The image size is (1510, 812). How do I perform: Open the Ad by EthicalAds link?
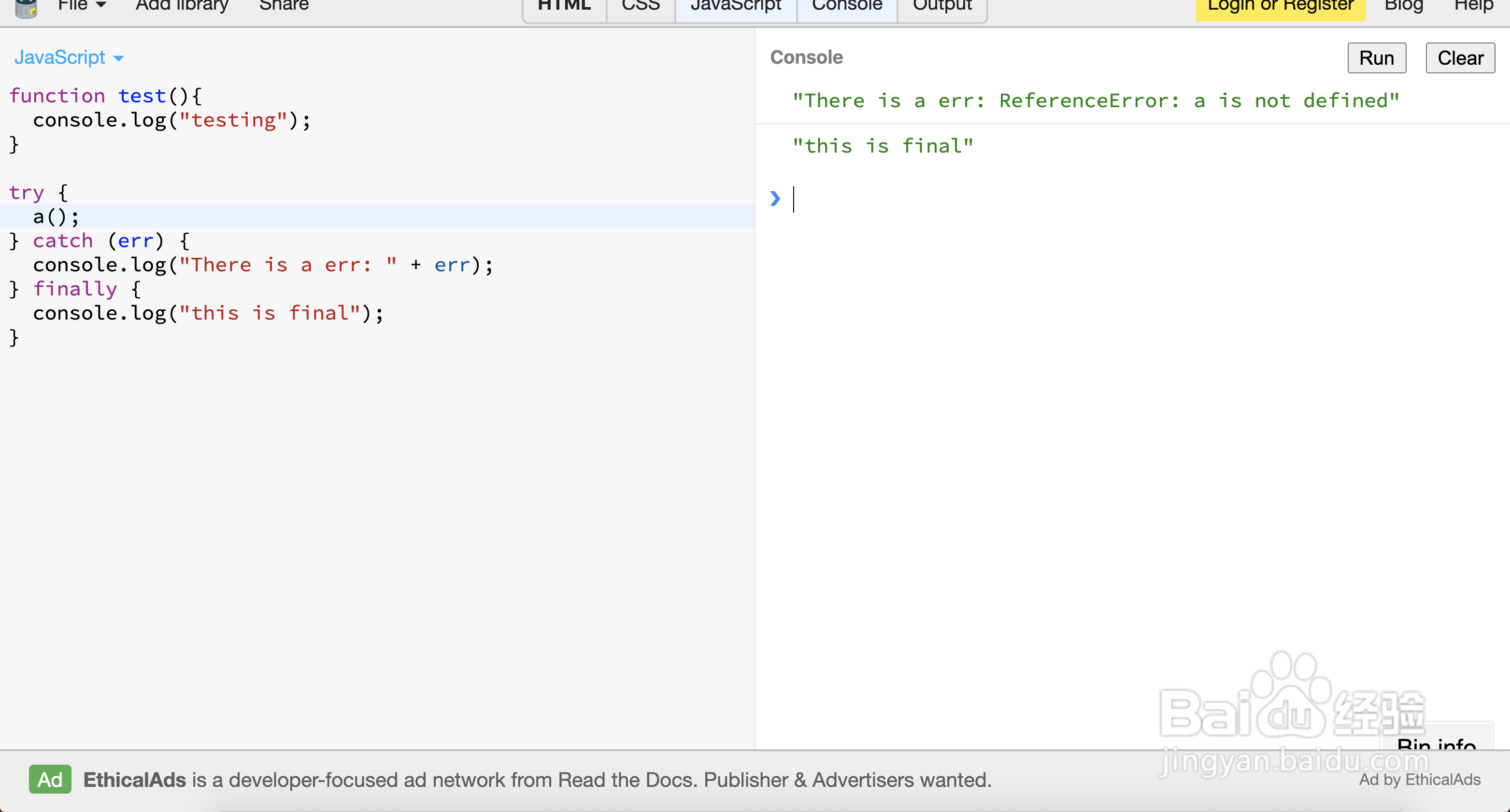1419,779
